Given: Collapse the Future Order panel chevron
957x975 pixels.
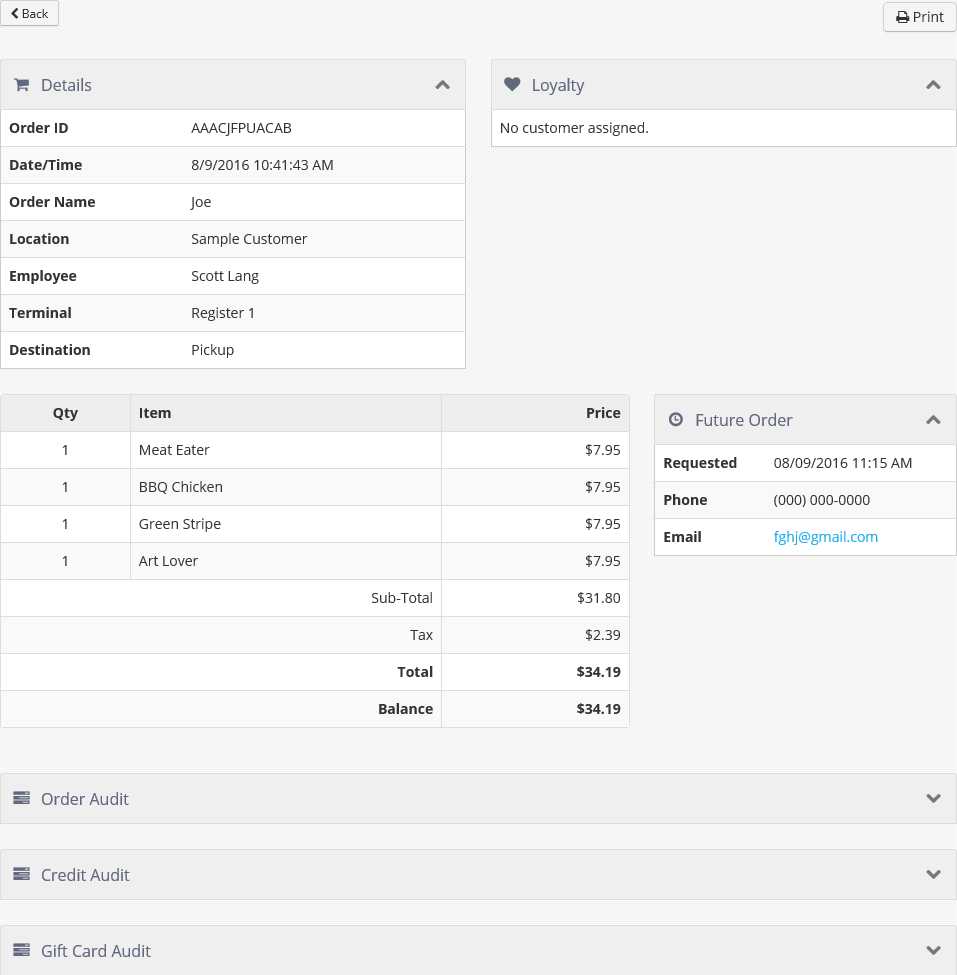Looking at the screenshot, I should (x=933, y=420).
